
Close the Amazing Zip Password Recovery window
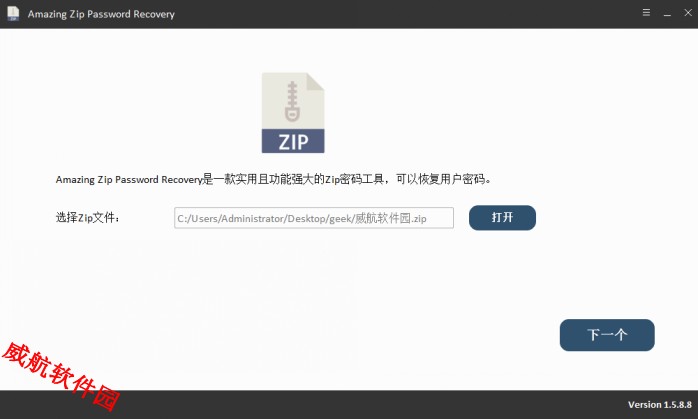pyautogui.click(x=688, y=13)
